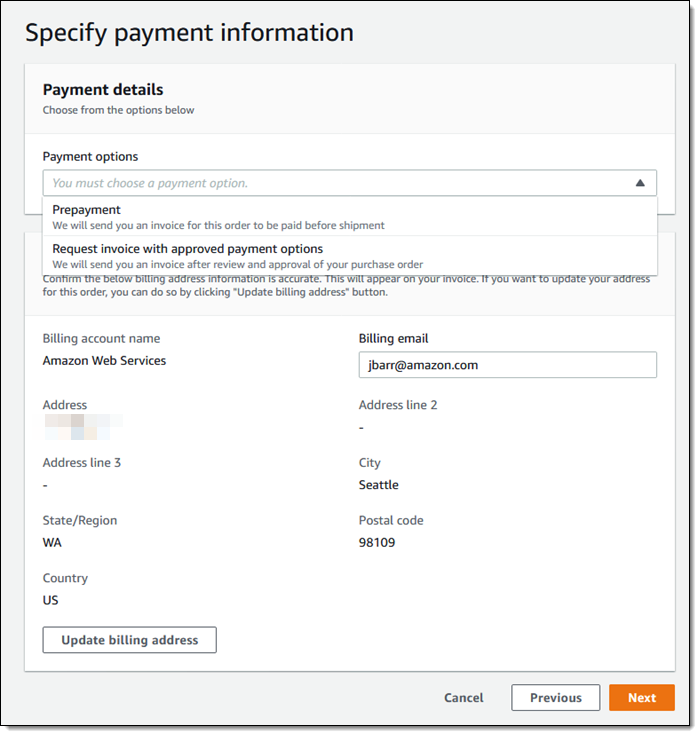Click the 'Choose from the options below' subtitle
This screenshot has width=700, height=736.
point(118,110)
